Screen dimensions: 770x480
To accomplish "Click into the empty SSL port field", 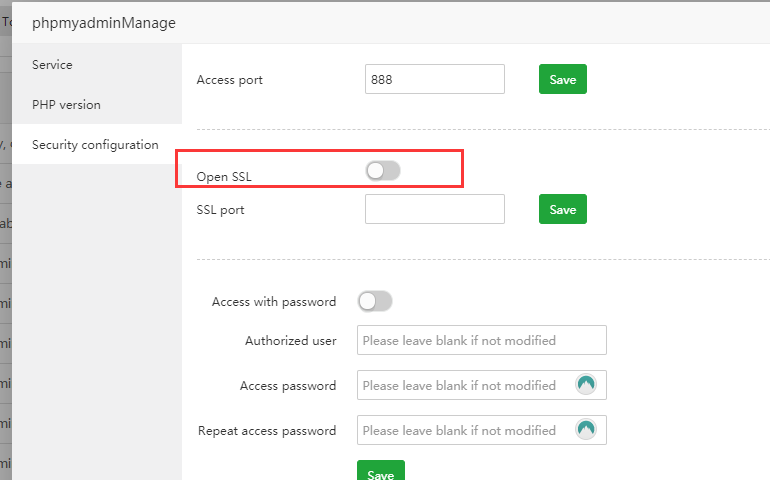I will (434, 209).
